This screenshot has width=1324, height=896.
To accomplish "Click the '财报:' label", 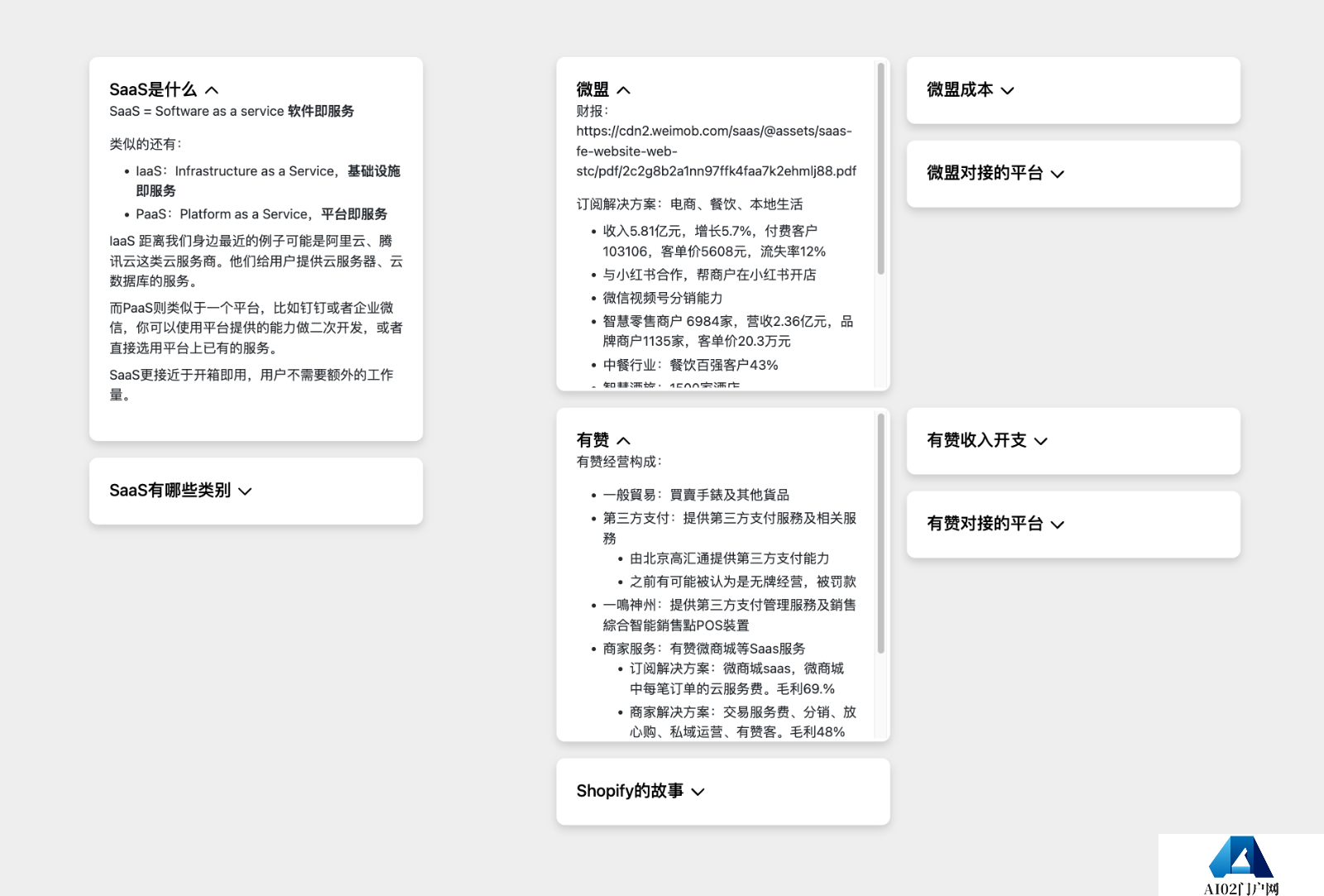I will (x=592, y=112).
